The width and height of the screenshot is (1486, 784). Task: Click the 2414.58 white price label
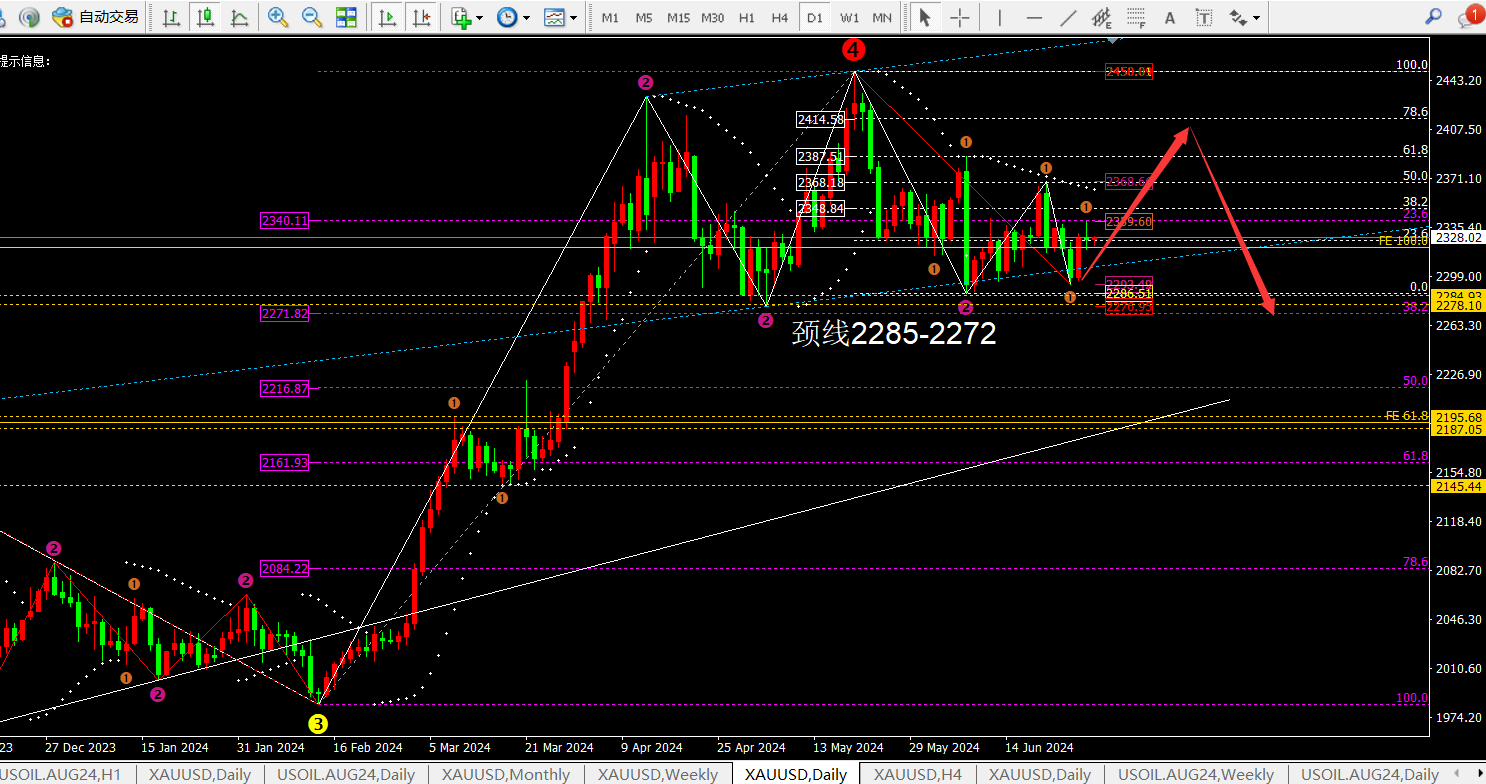click(821, 119)
